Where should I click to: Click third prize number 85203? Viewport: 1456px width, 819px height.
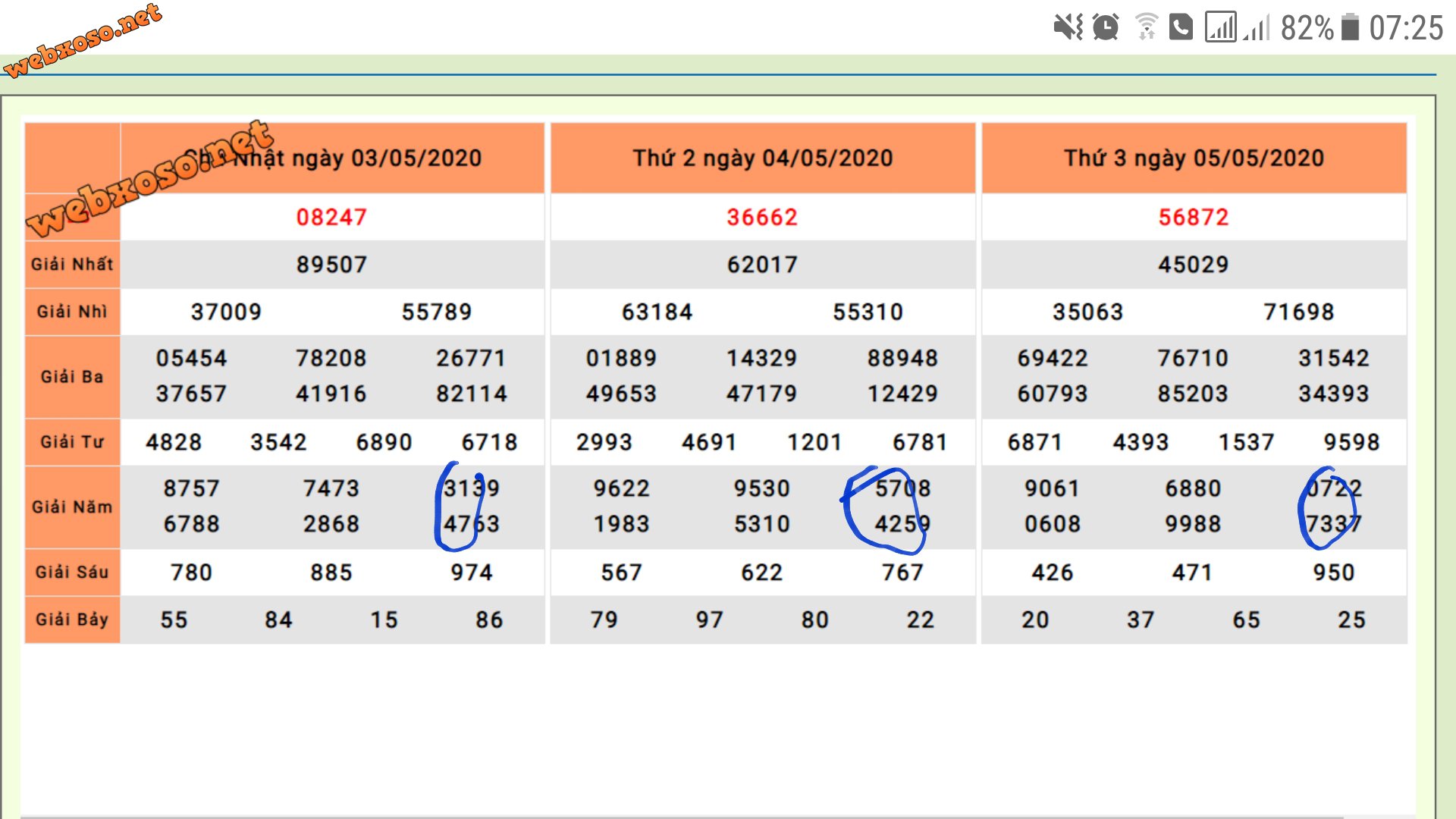point(1193,394)
